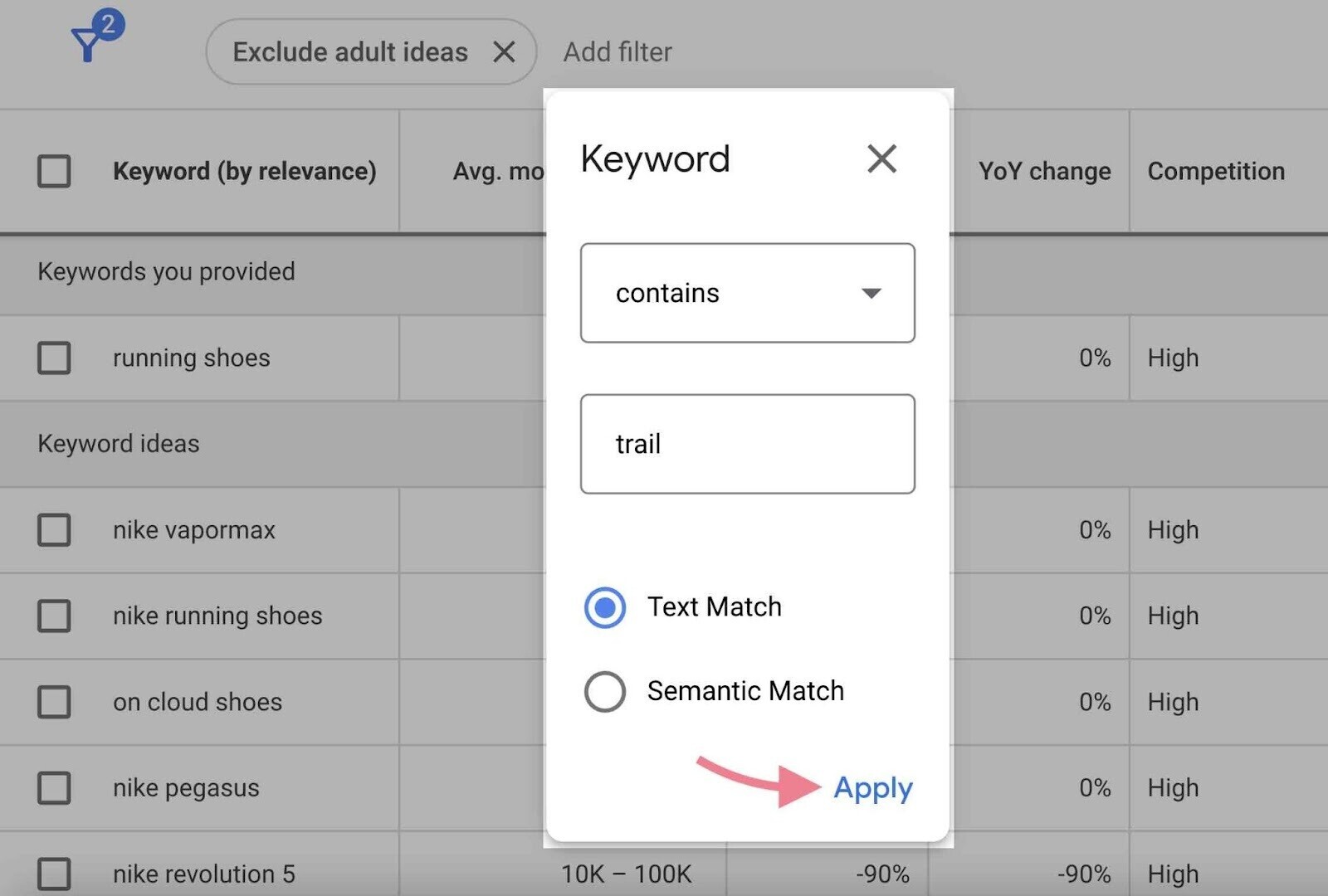Check the nike vapormax checkbox
This screenshot has width=1328, height=896.
click(x=54, y=530)
